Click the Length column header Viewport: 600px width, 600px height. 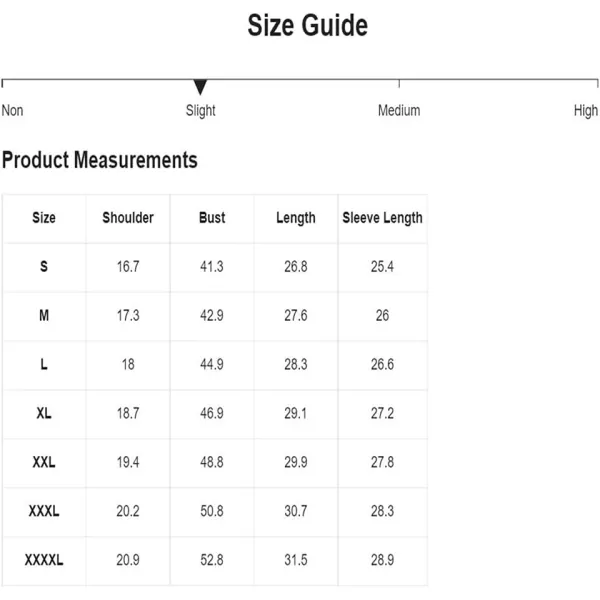[x=296, y=218]
